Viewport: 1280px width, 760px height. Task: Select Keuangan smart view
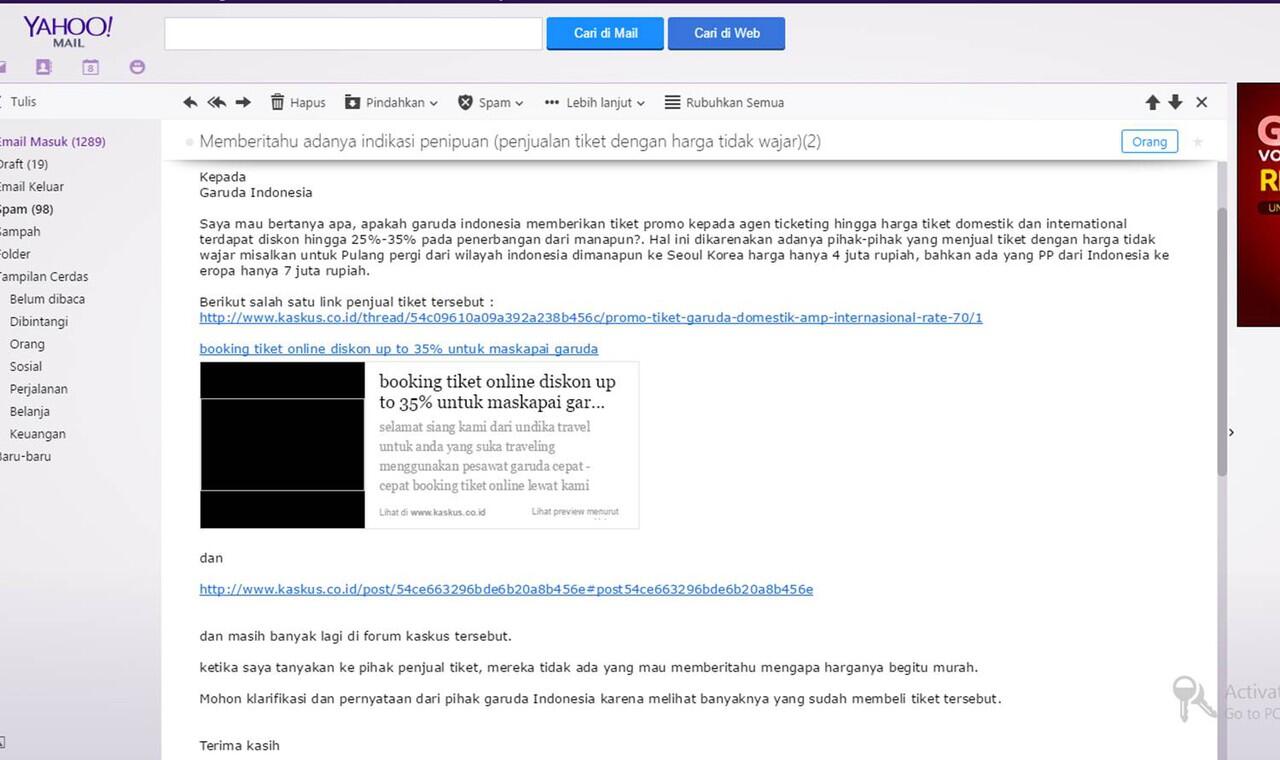(x=38, y=434)
